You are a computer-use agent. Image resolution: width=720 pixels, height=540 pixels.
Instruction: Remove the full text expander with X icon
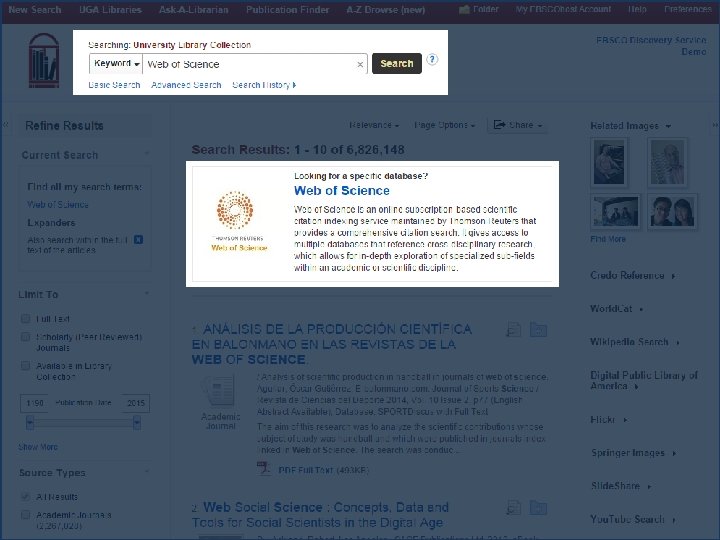[x=138, y=240]
